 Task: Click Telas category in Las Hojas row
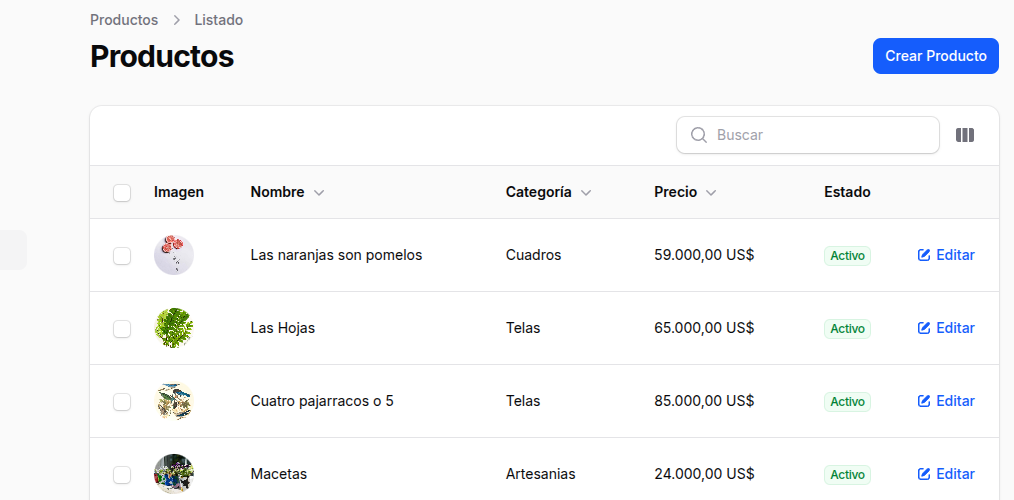pyautogui.click(x=523, y=328)
